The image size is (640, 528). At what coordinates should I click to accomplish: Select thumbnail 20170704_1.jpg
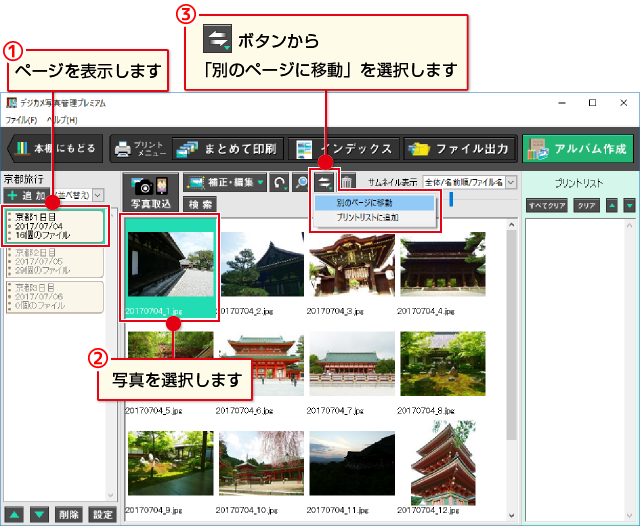coord(170,264)
